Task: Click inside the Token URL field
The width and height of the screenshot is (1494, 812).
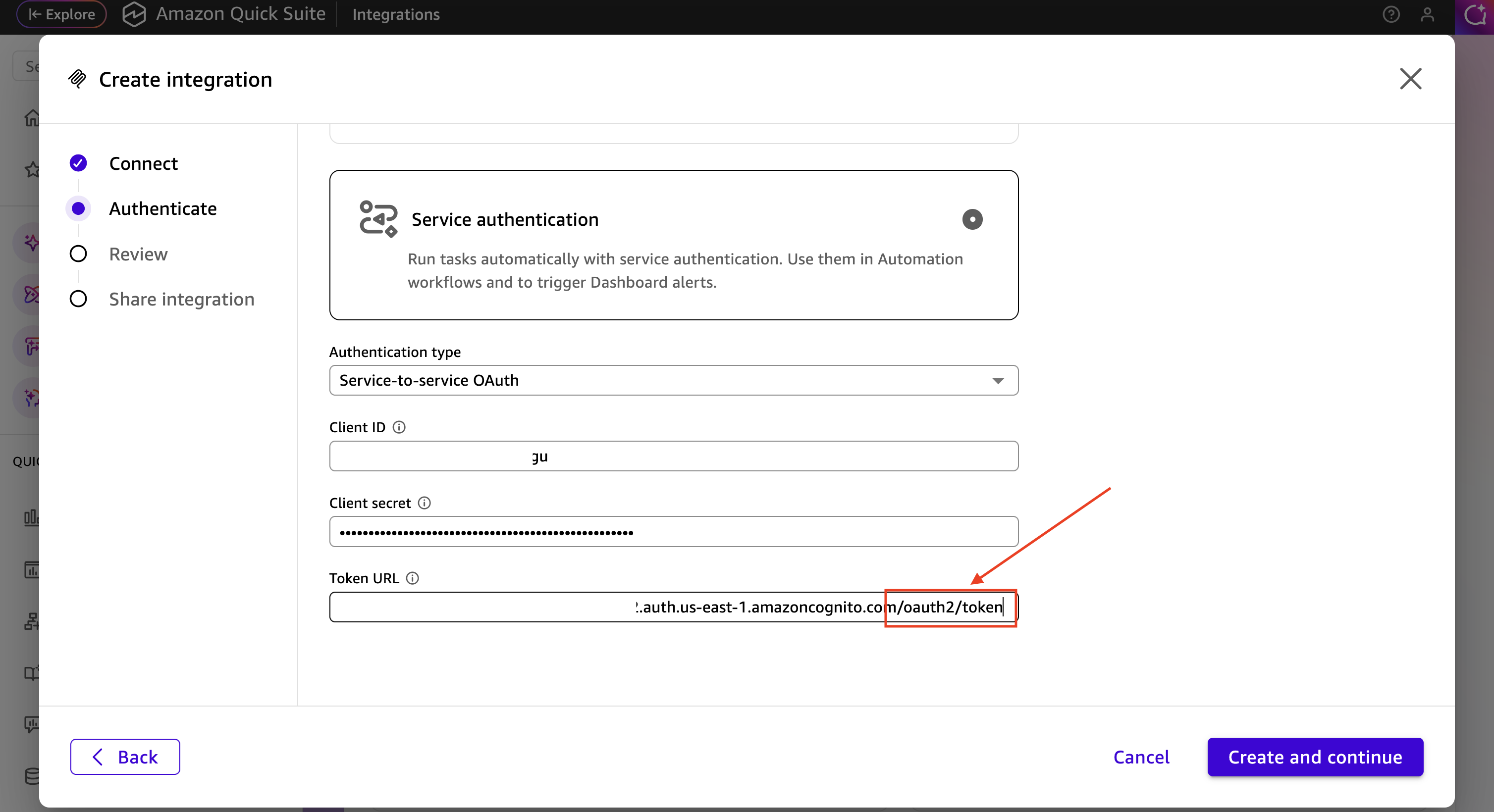Action: pyautogui.click(x=673, y=607)
